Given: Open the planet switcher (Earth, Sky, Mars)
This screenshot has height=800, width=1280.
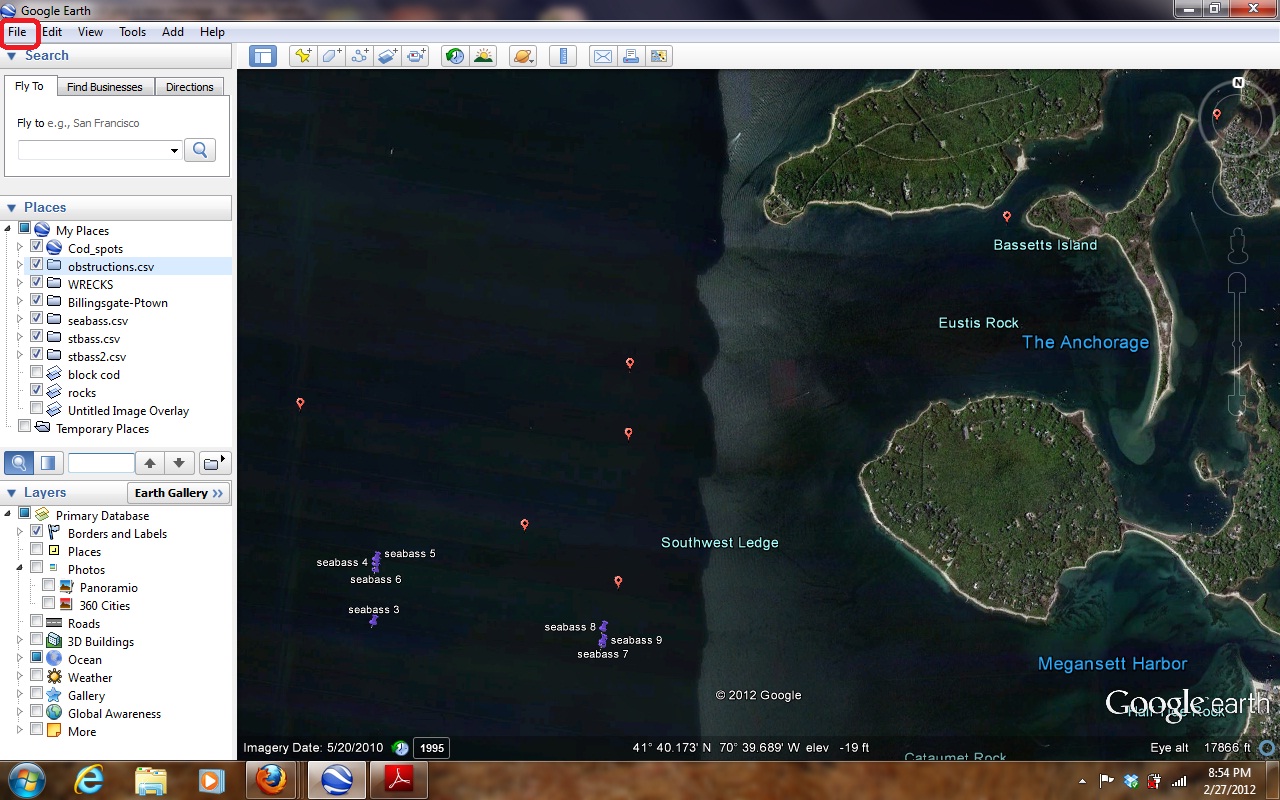Looking at the screenshot, I should (523, 56).
